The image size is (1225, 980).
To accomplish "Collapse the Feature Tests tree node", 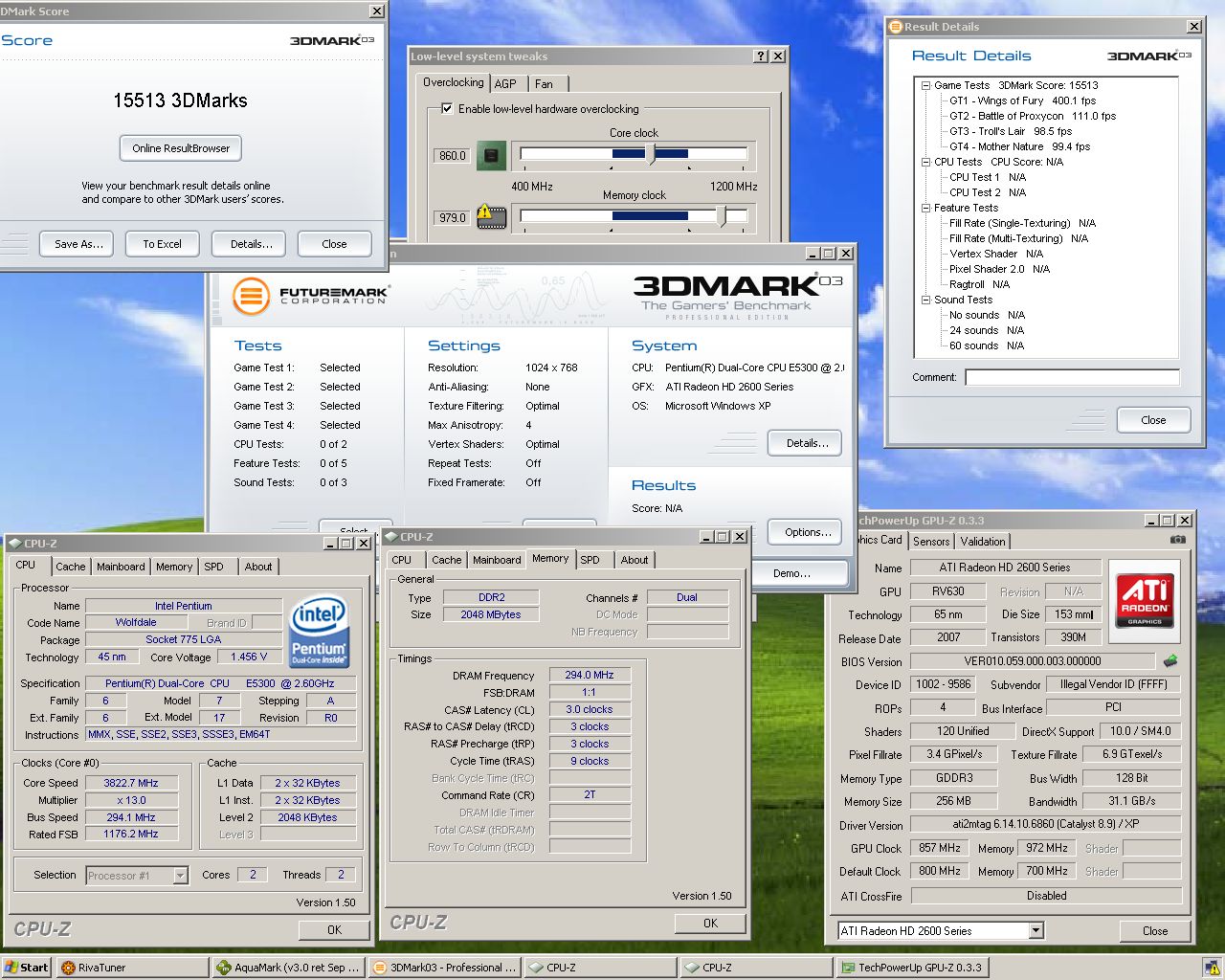I will point(925,208).
